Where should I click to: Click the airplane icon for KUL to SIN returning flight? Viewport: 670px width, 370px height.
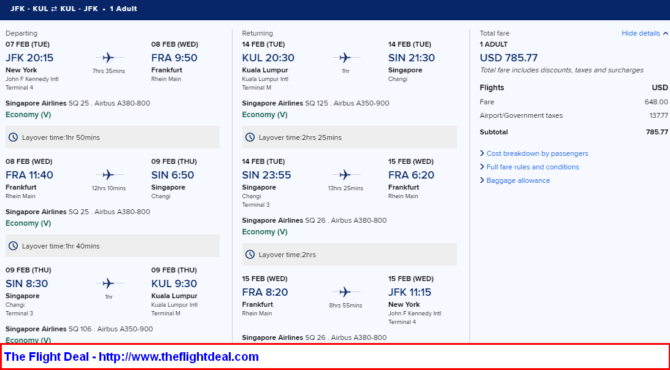point(345,57)
